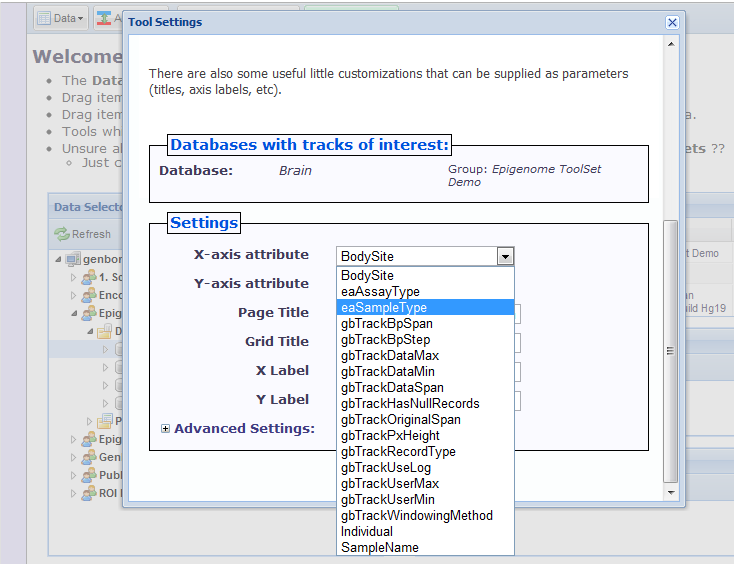This screenshot has width=734, height=564.
Task: Click the Refresh icon in Data Selector
Action: coord(62,234)
